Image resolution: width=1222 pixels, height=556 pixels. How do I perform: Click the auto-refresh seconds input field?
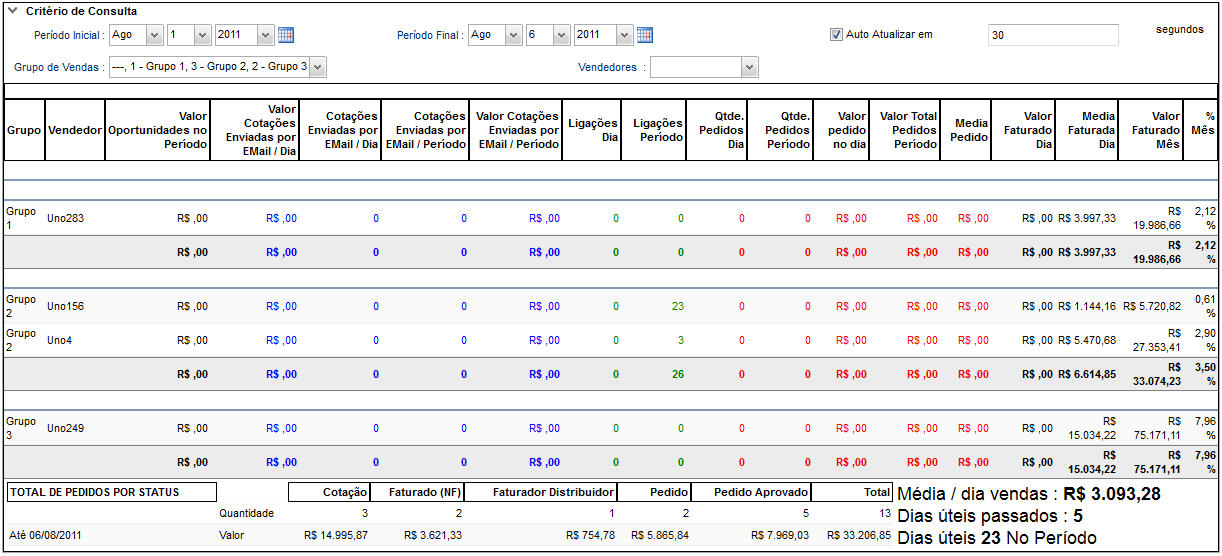1052,35
